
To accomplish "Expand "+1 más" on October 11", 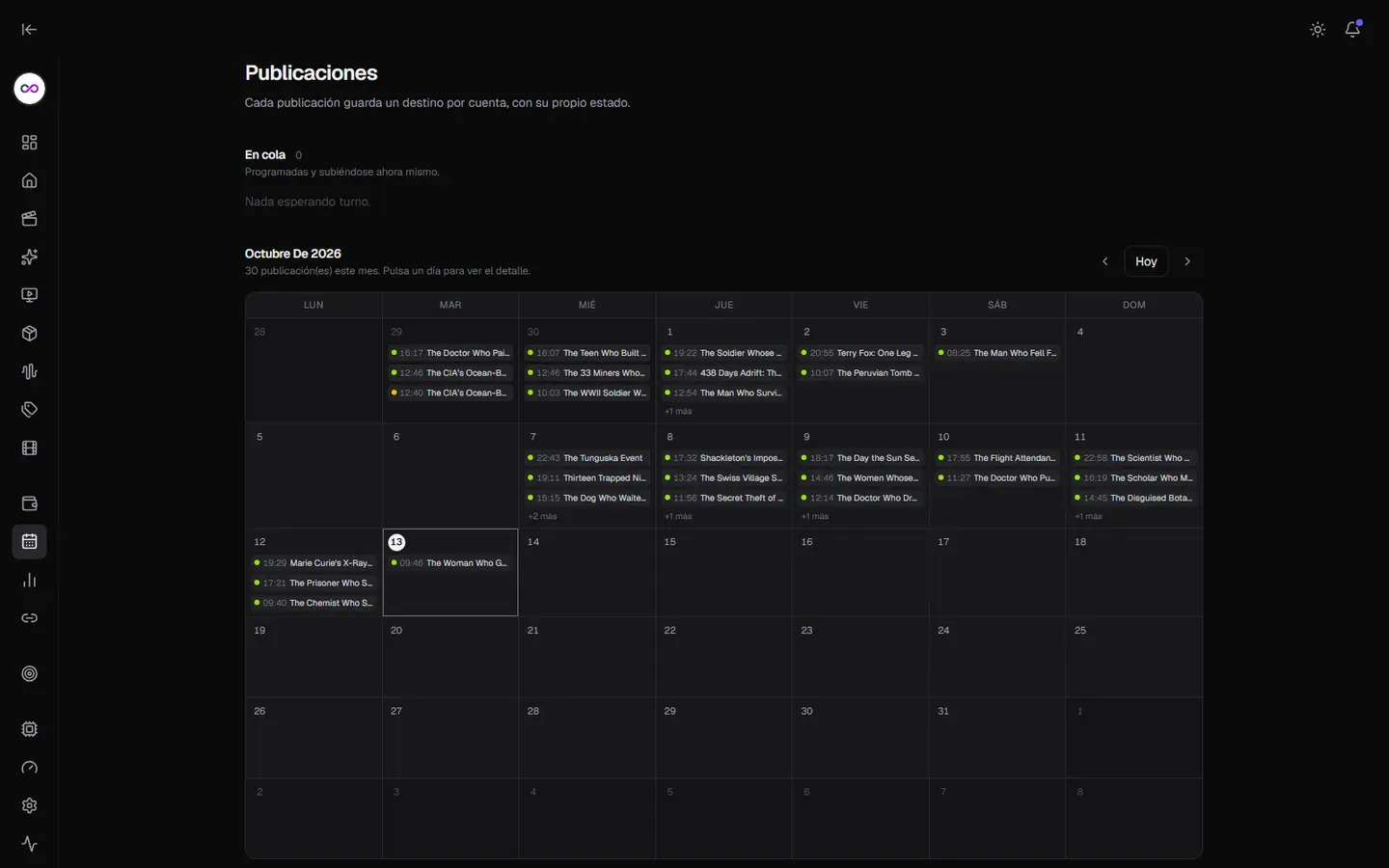I will (1089, 517).
